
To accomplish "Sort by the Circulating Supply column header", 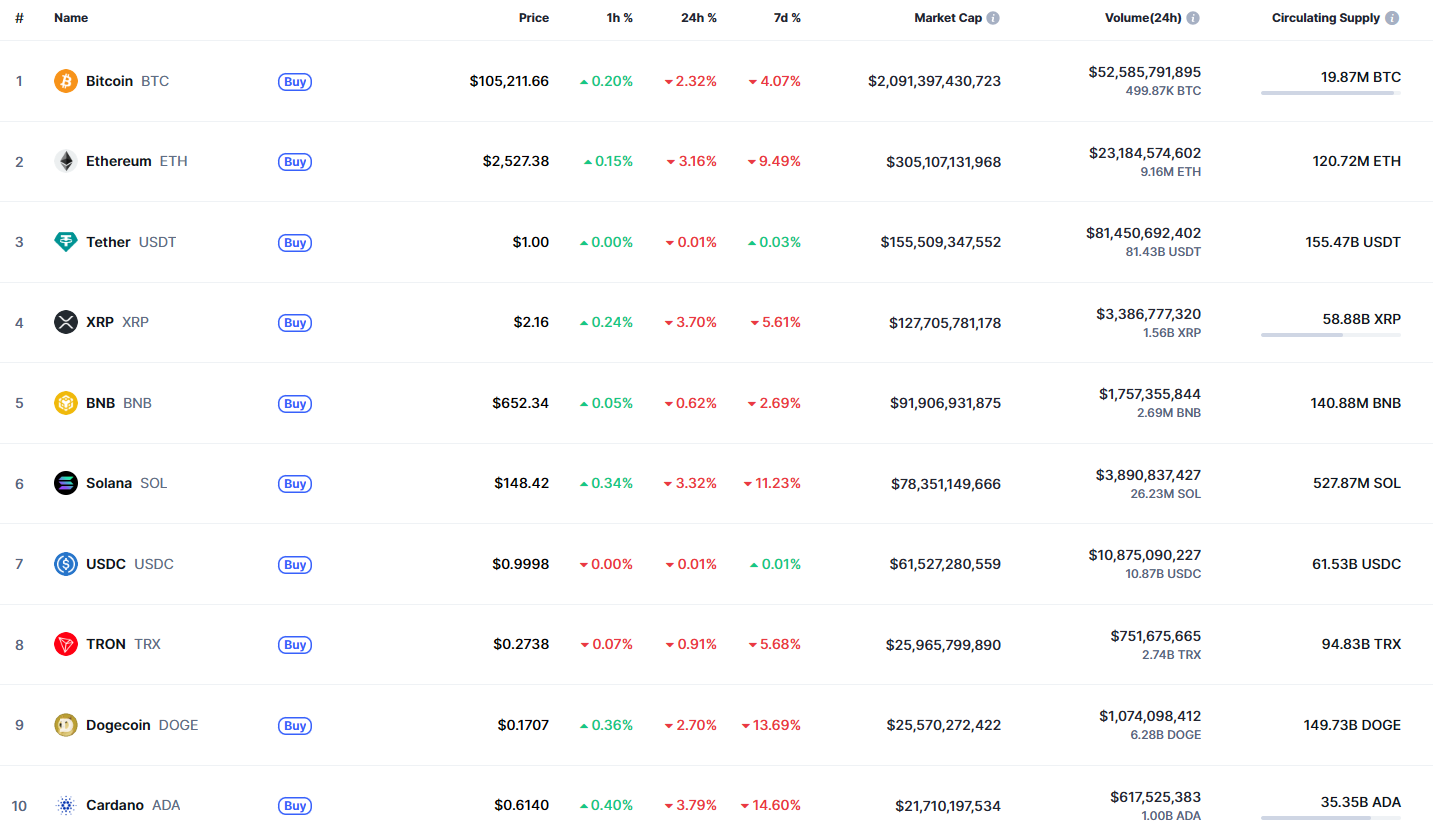I will 1326,18.
